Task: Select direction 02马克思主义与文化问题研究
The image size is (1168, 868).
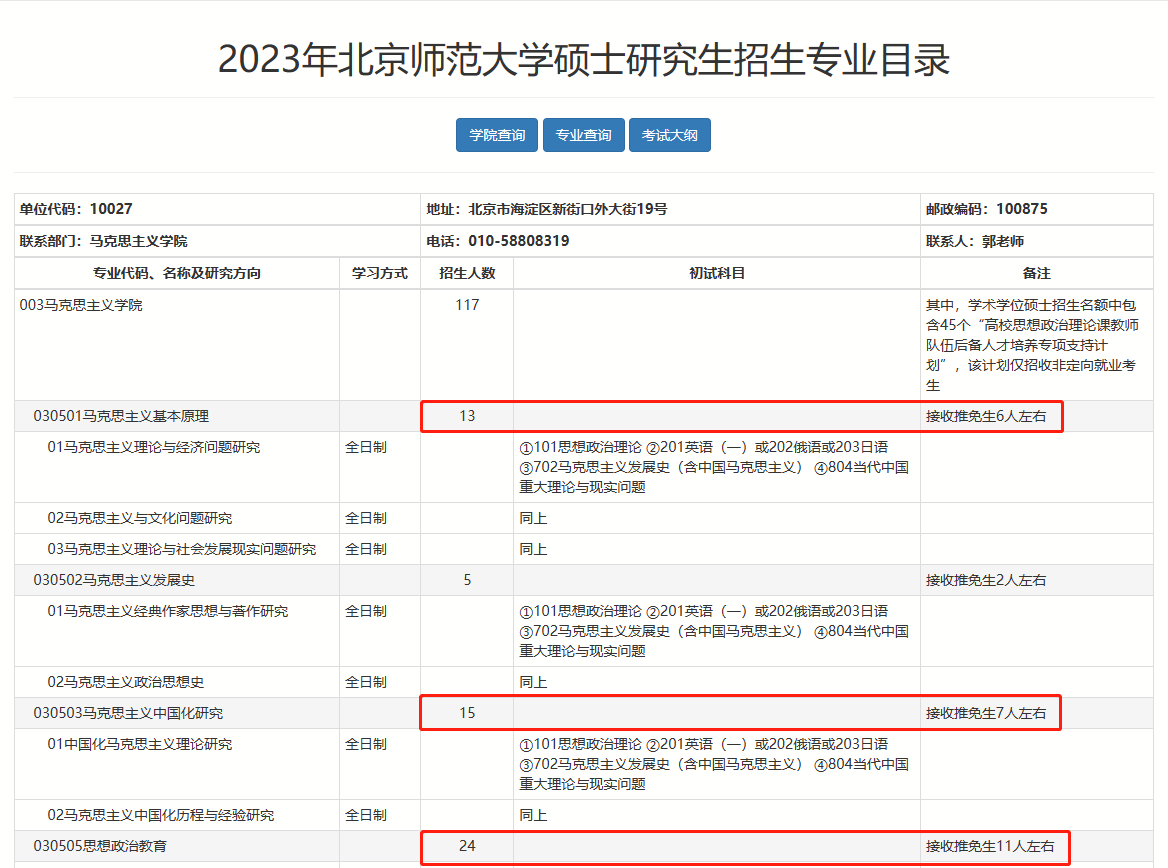Action: 139,518
